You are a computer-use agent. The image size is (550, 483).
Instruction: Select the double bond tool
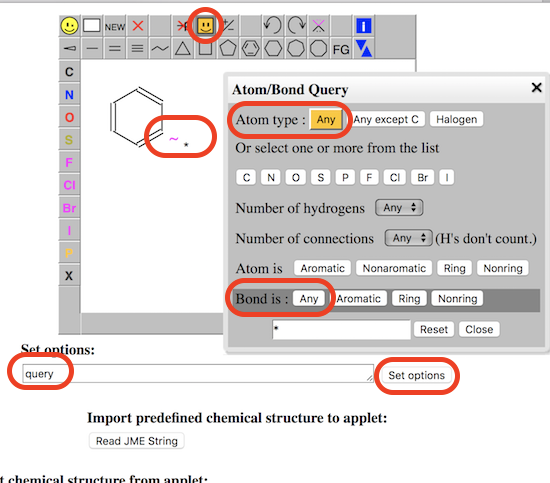coord(115,48)
